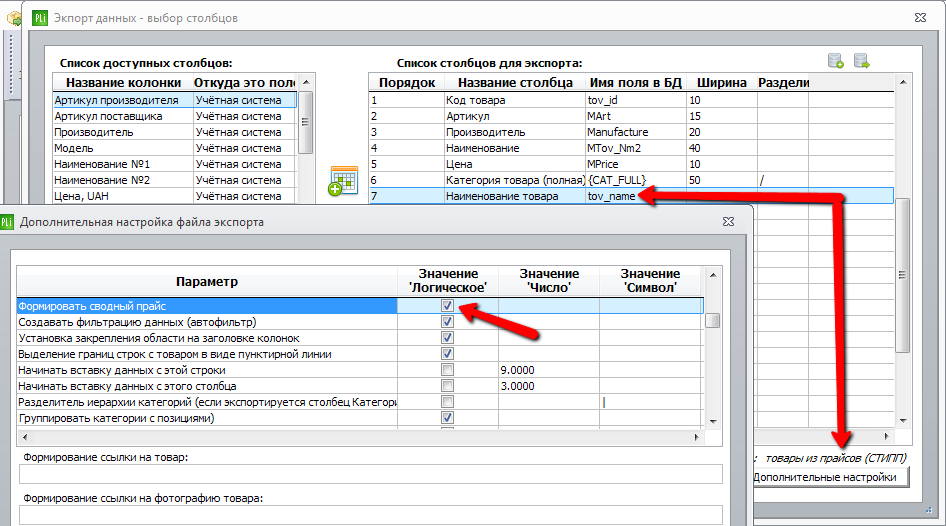Click the Имя поля в БД column header
The width and height of the screenshot is (946, 526).
[635, 83]
